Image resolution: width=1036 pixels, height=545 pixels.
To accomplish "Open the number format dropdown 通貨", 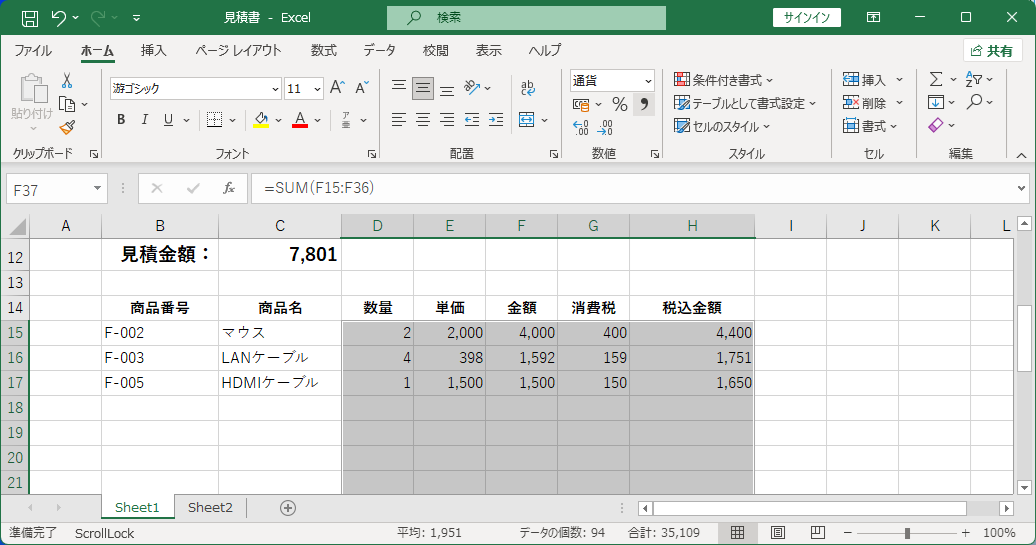I will [x=648, y=81].
